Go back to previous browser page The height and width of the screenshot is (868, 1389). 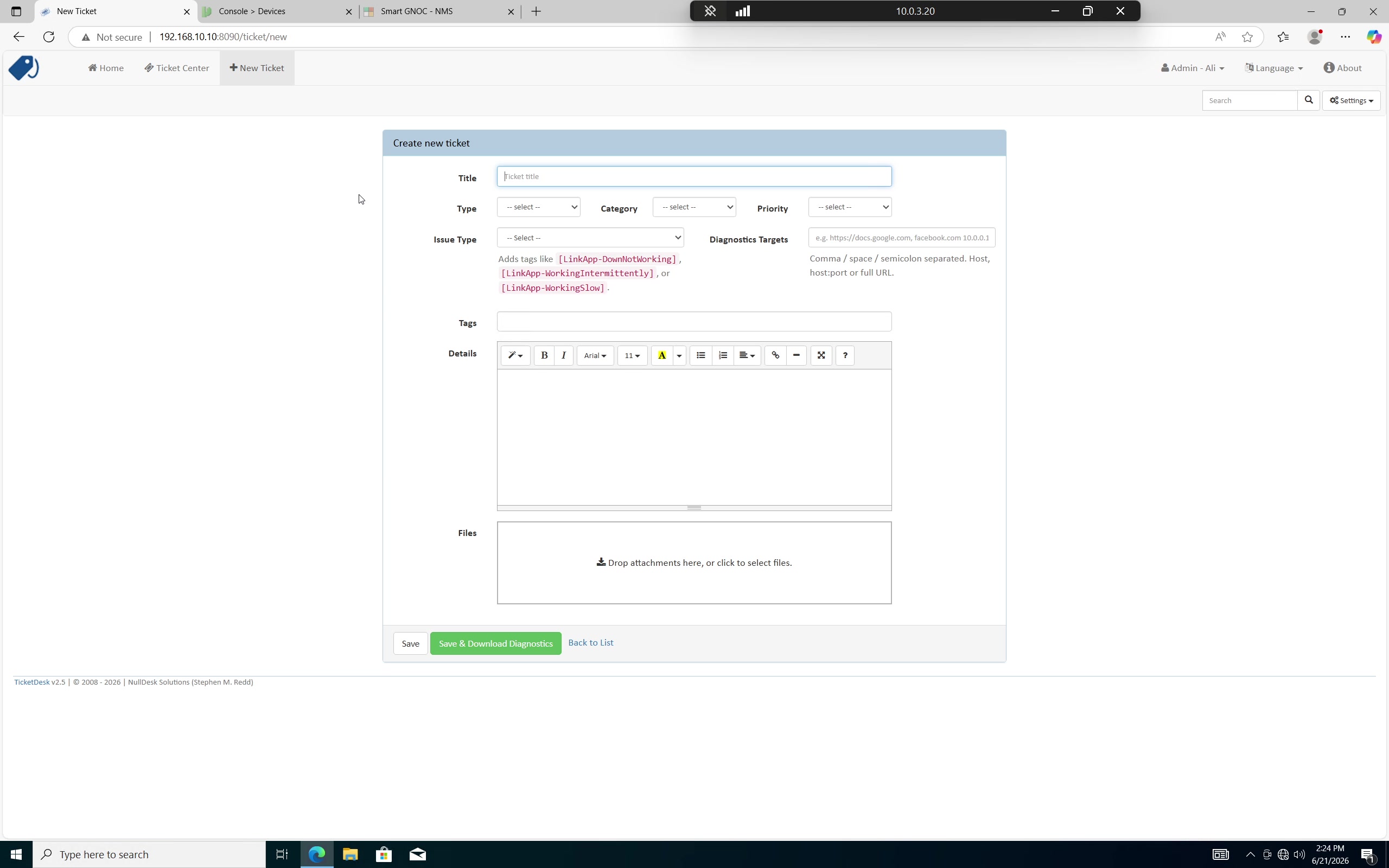18,37
